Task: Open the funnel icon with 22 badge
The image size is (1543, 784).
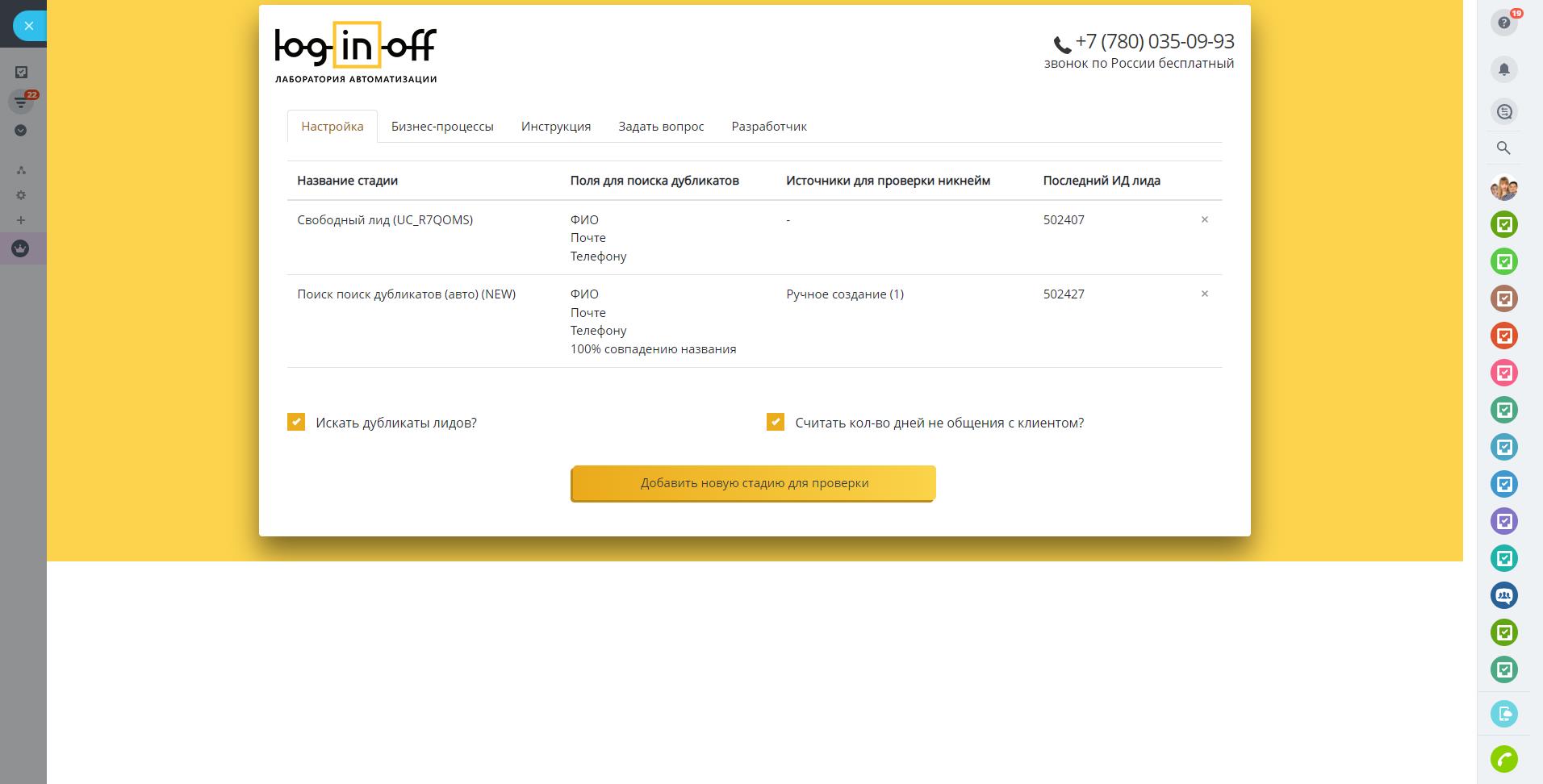Action: click(21, 102)
